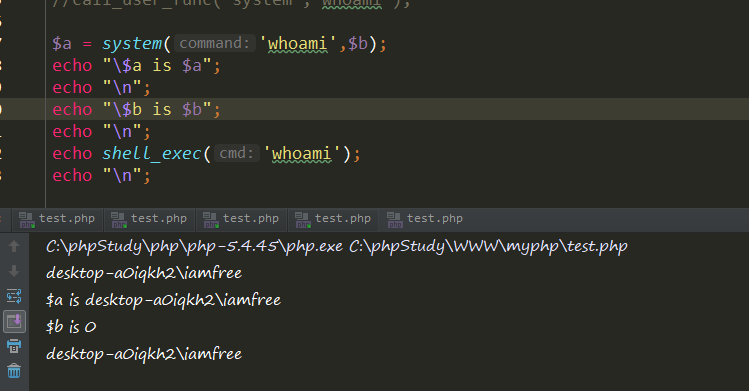This screenshot has height=391, width=749.
Task: Click the php.exe command path line in the console
Action: point(336,246)
